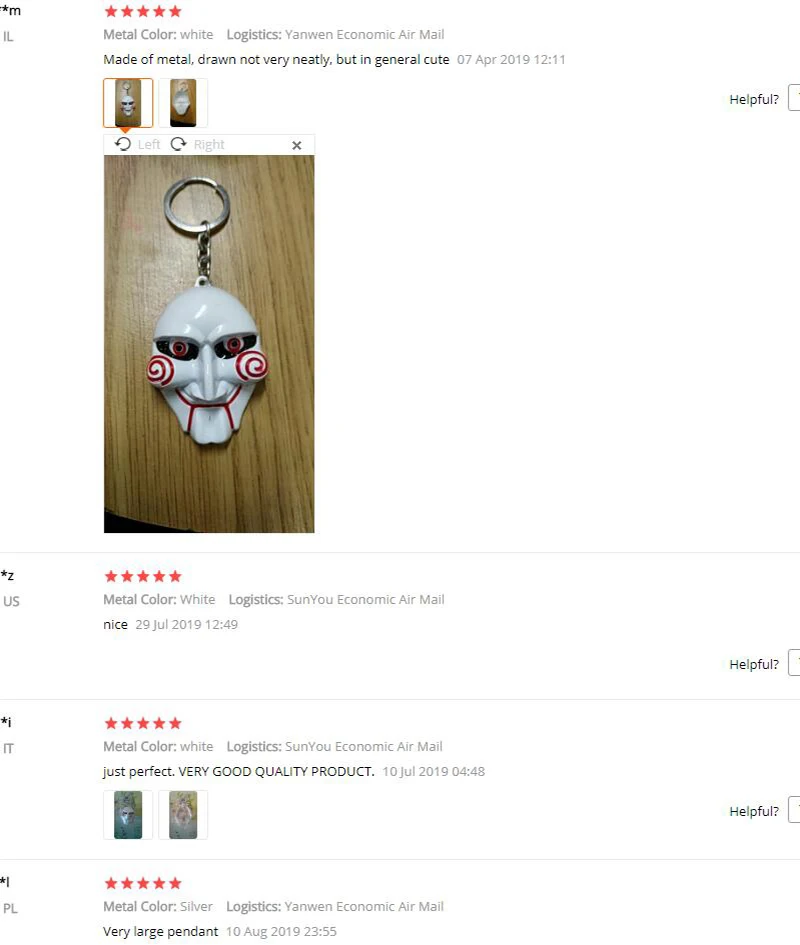Select first keychain thumbnail in IL review

coord(128,103)
